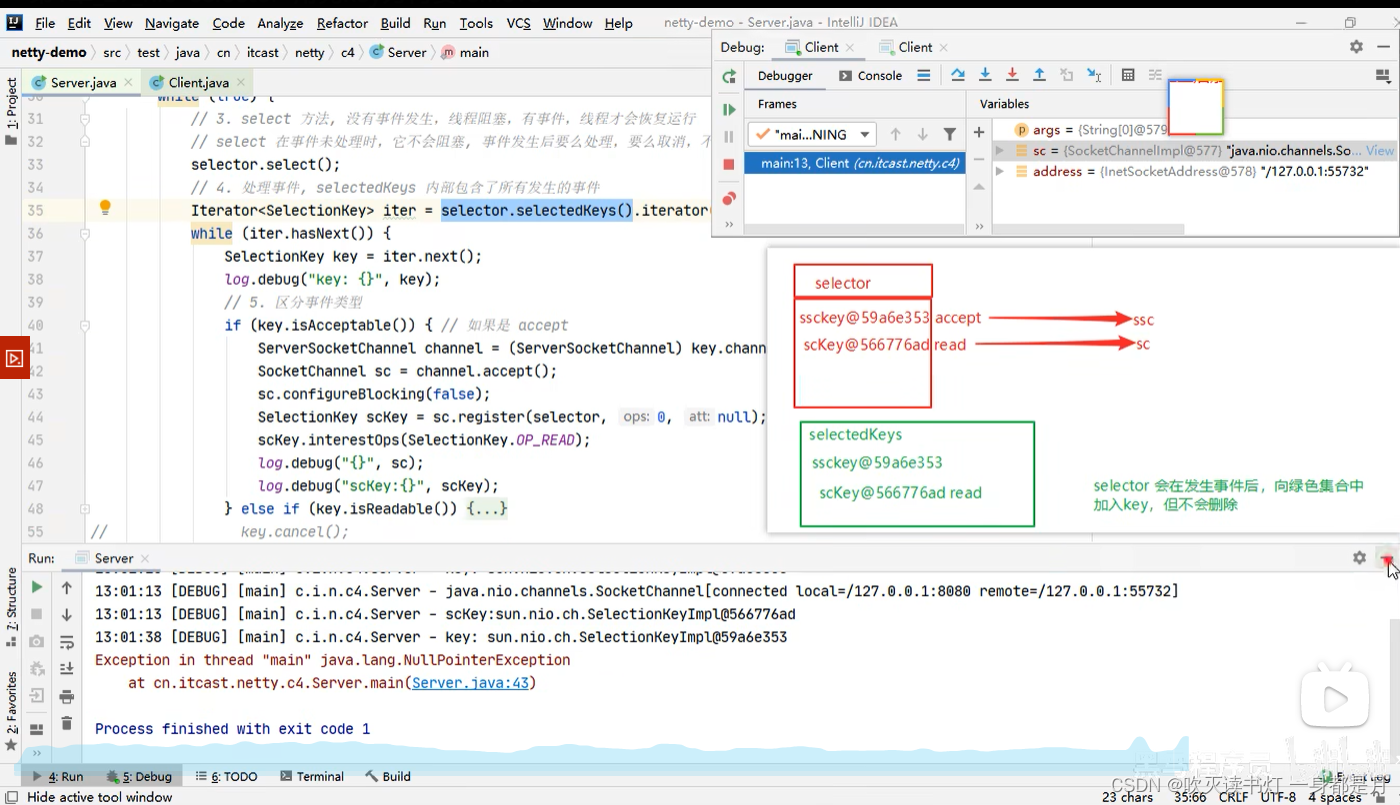1400x805 pixels.
Task: Print the Run console output
Action: pyautogui.click(x=67, y=696)
